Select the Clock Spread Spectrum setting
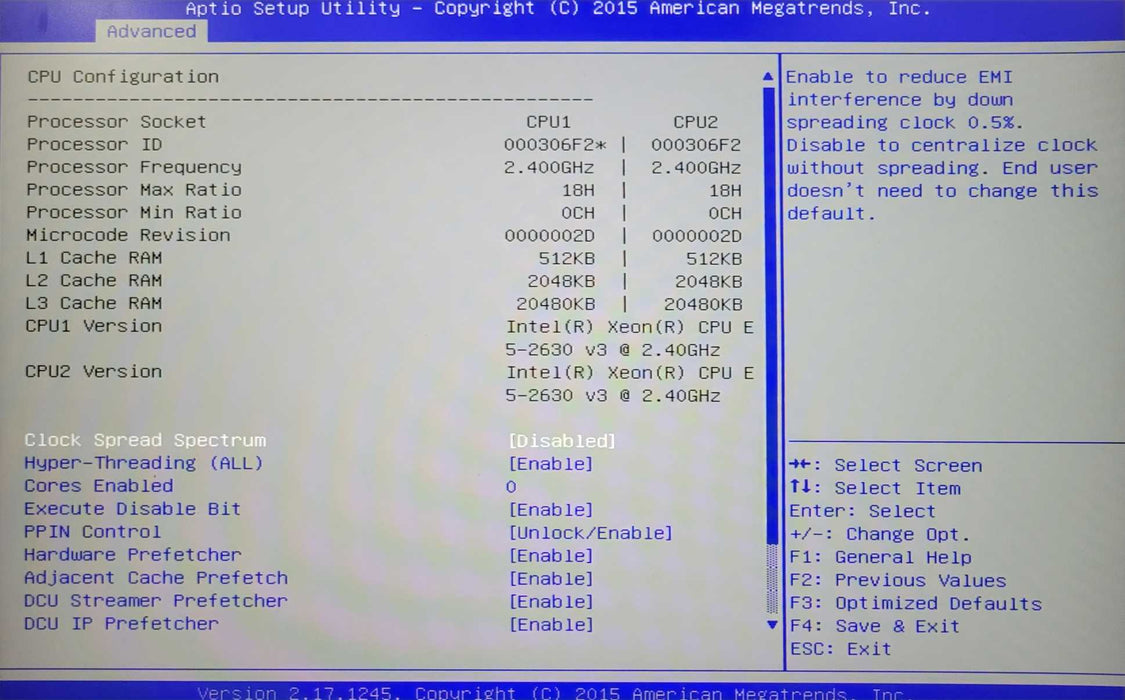 click(x=146, y=440)
